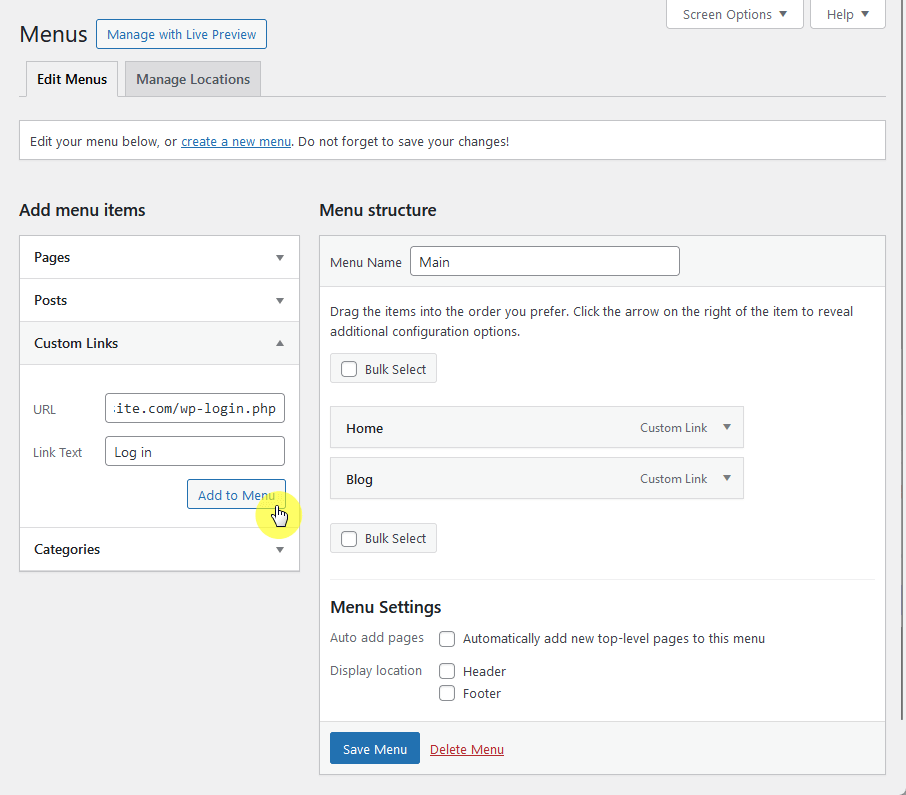Image resolution: width=906 pixels, height=795 pixels.
Task: Tick the upper Bulk Select checkbox
Action: 349,369
